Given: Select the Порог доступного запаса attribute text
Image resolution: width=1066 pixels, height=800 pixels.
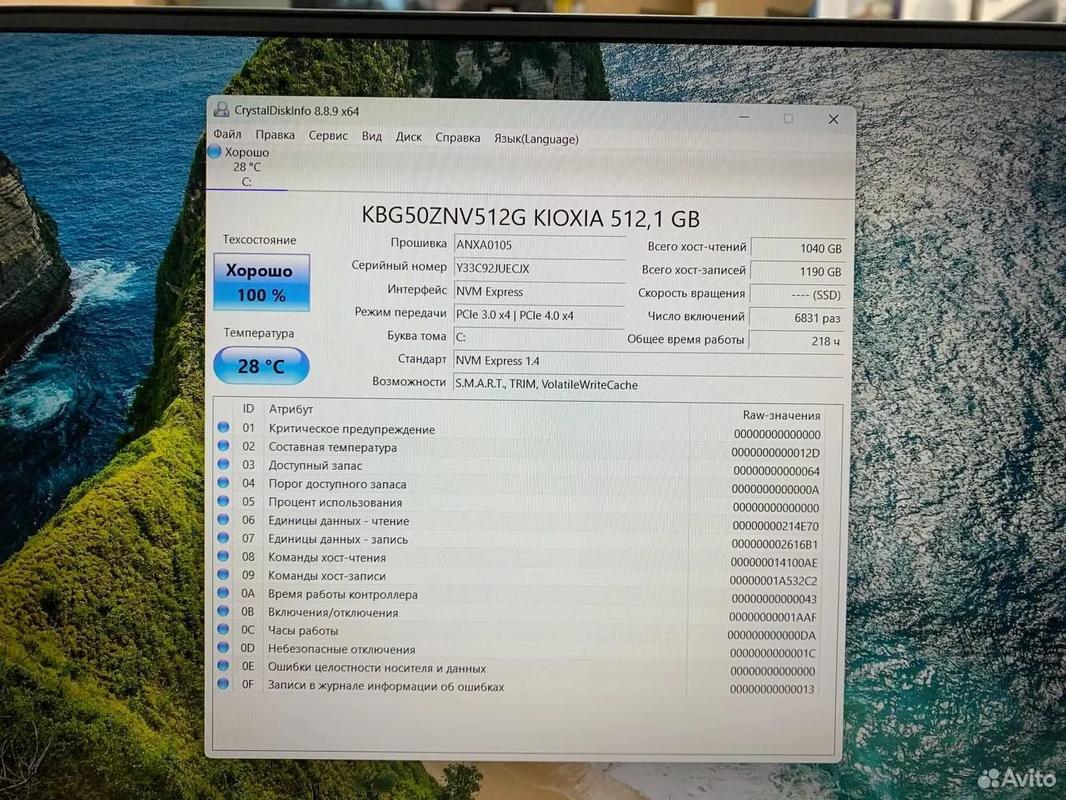Looking at the screenshot, I should (x=337, y=484).
